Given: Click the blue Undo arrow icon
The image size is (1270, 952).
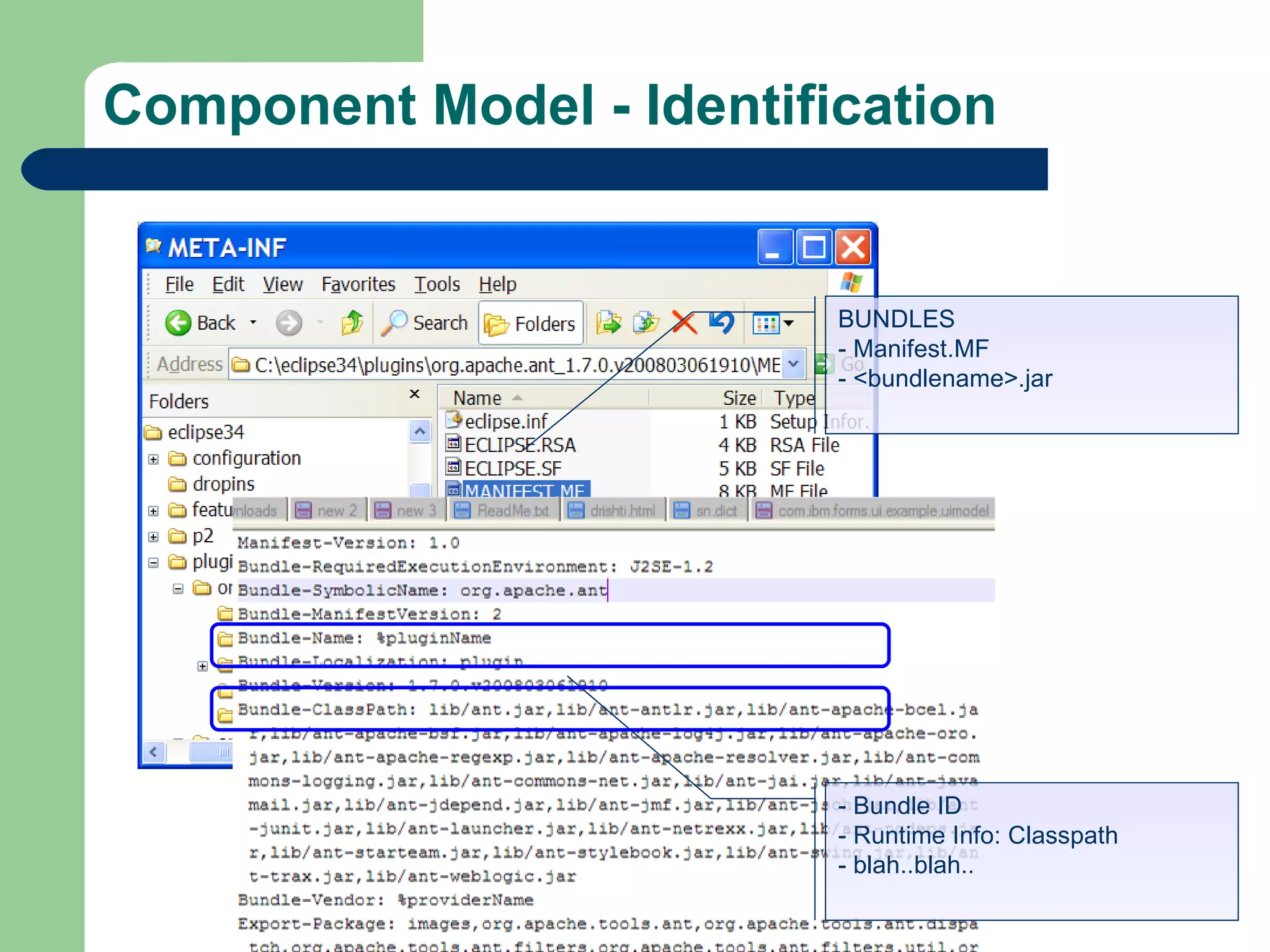Looking at the screenshot, I should (721, 322).
